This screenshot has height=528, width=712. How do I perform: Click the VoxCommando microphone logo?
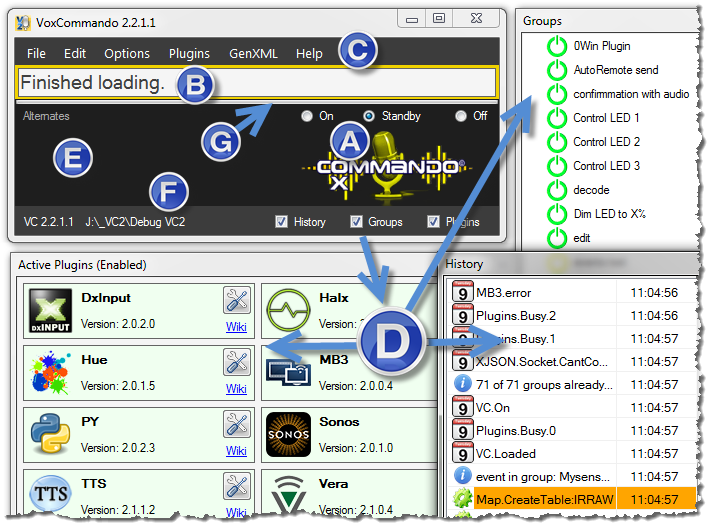(387, 166)
